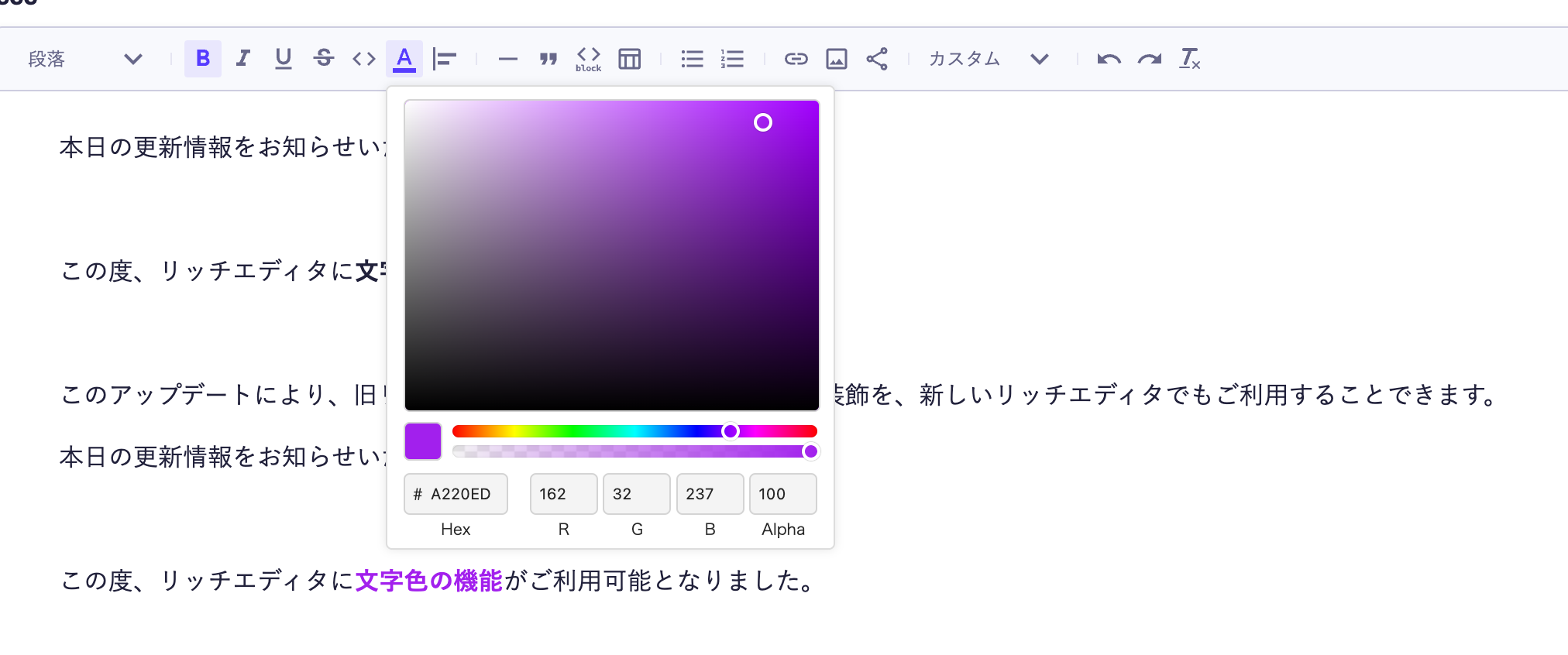Insert a table

(x=629, y=59)
